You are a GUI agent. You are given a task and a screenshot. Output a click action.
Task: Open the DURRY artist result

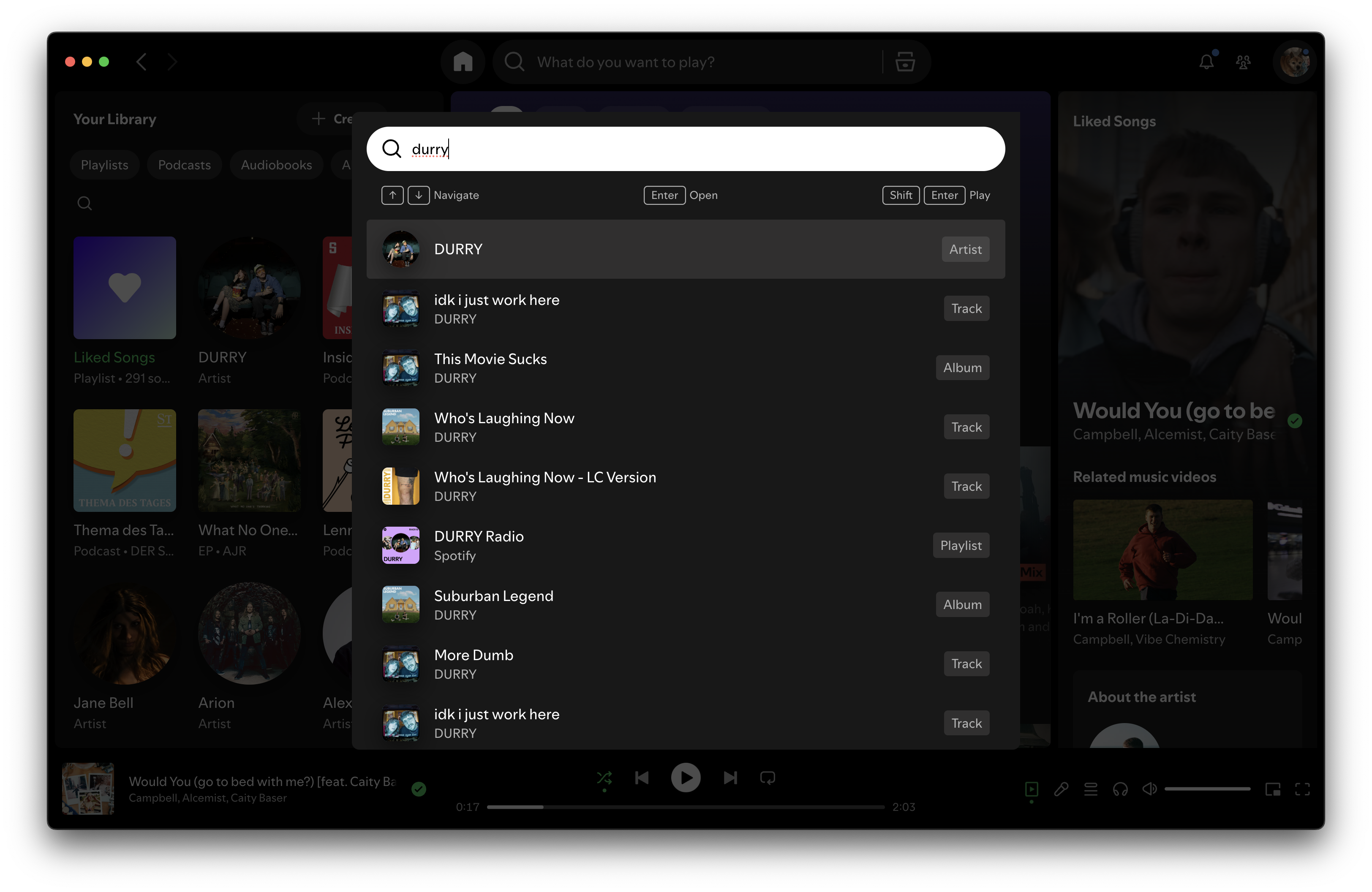coord(686,249)
